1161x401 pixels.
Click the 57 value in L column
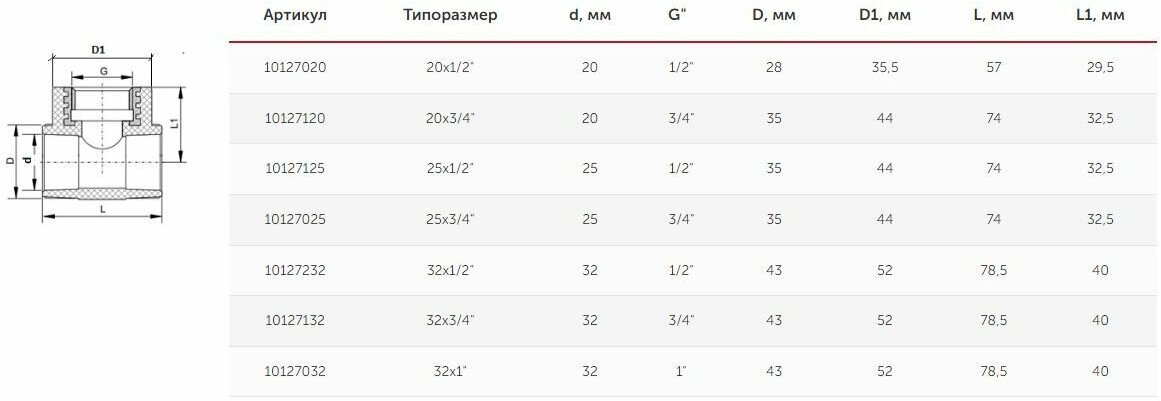[x=994, y=67]
